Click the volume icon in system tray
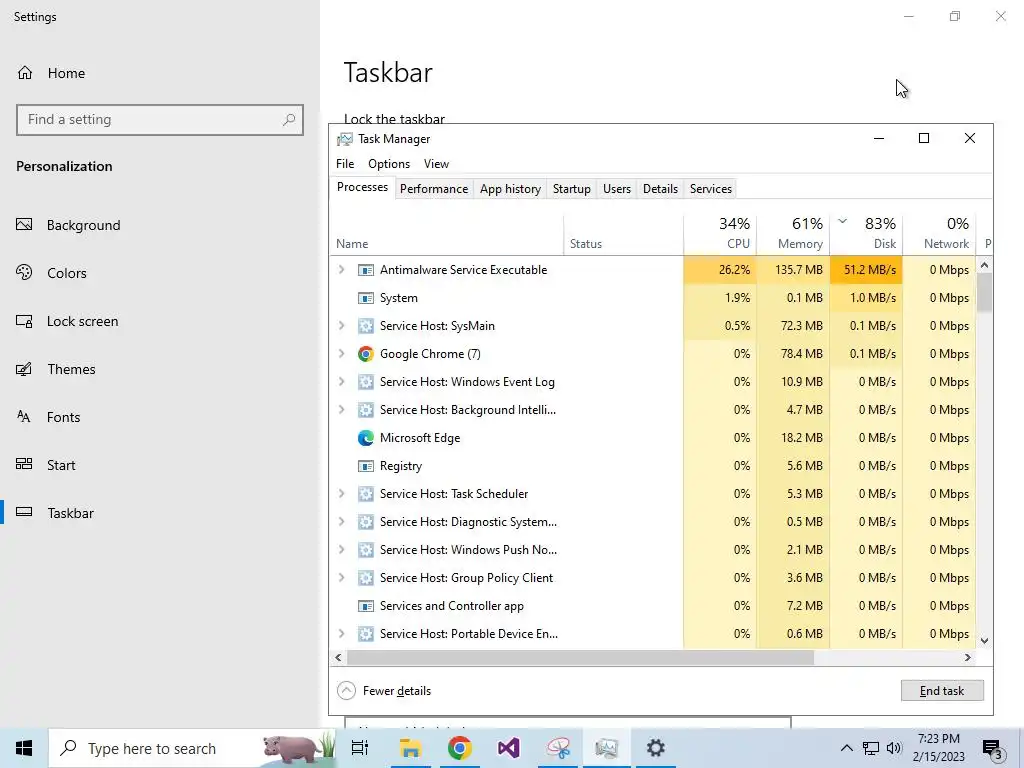Screen dimensions: 1024x768 coord(894,748)
